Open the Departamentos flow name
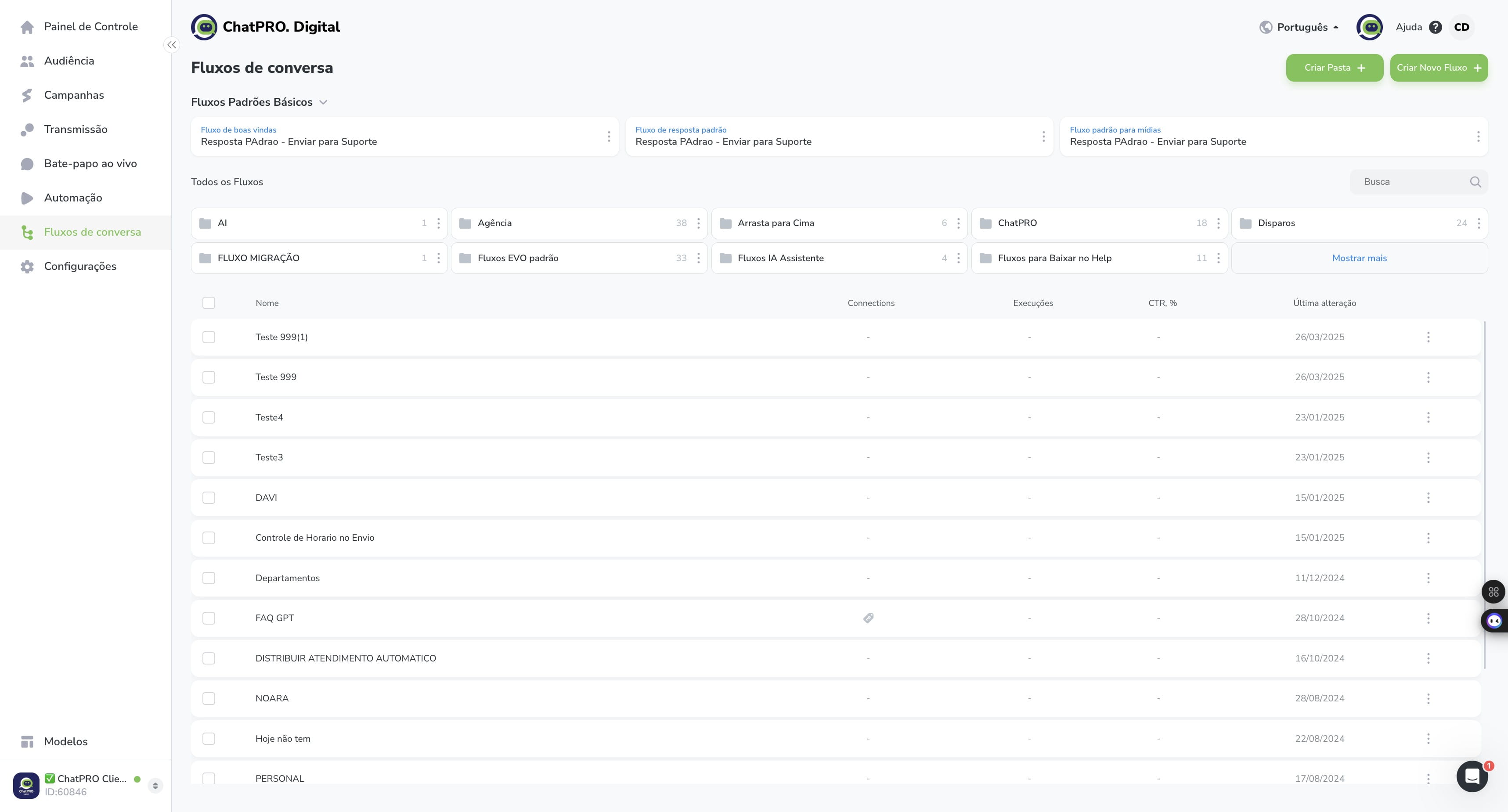Image resolution: width=1508 pixels, height=812 pixels. (x=288, y=578)
